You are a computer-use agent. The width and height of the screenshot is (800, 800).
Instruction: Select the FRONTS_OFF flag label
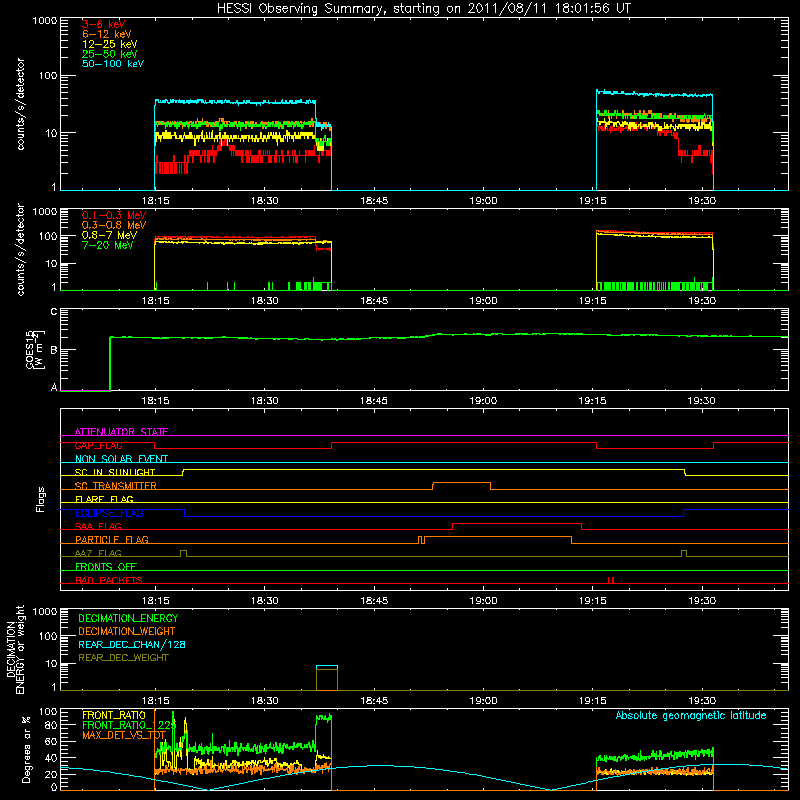(106, 566)
